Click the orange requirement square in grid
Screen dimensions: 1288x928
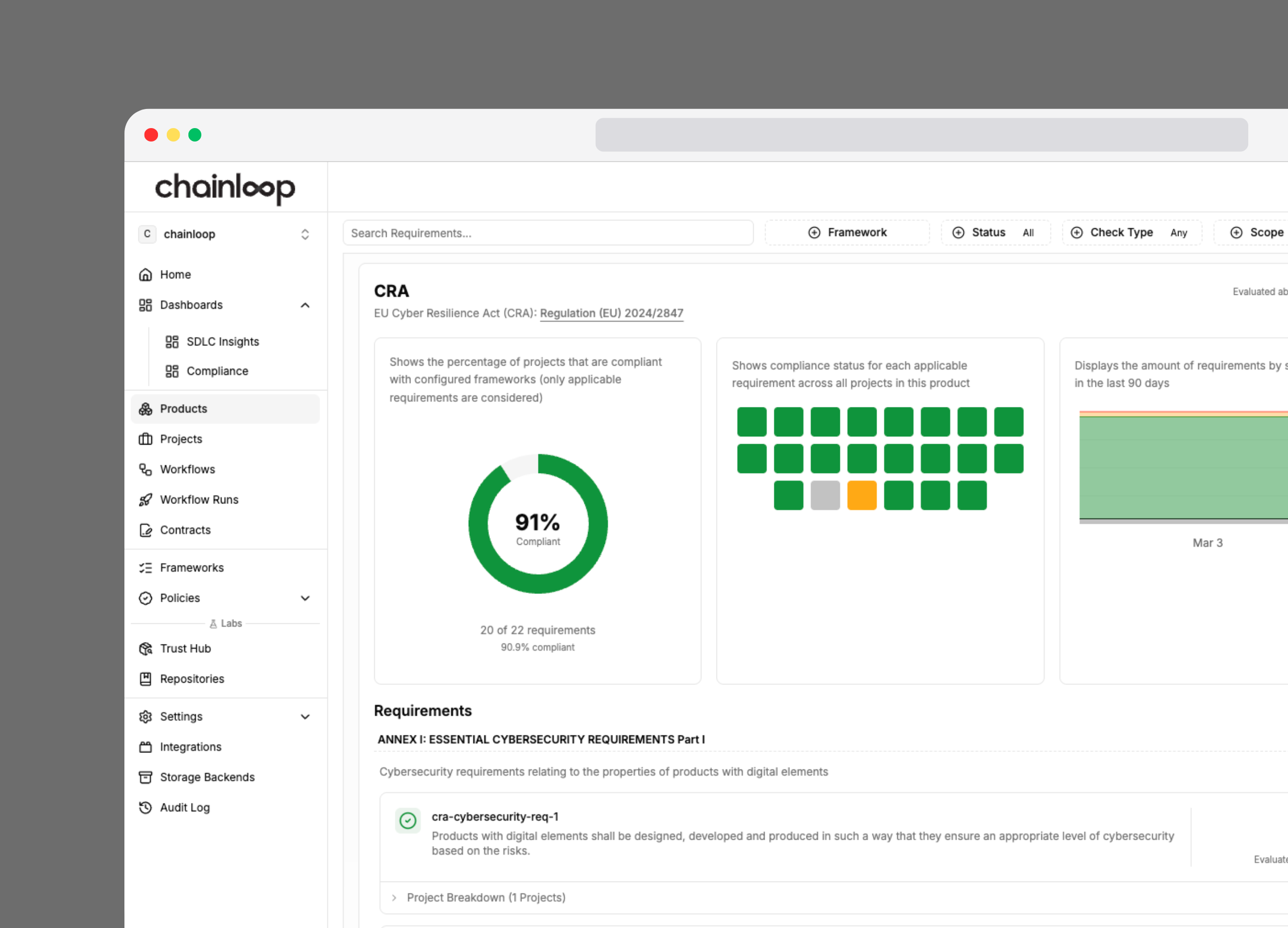click(862, 495)
